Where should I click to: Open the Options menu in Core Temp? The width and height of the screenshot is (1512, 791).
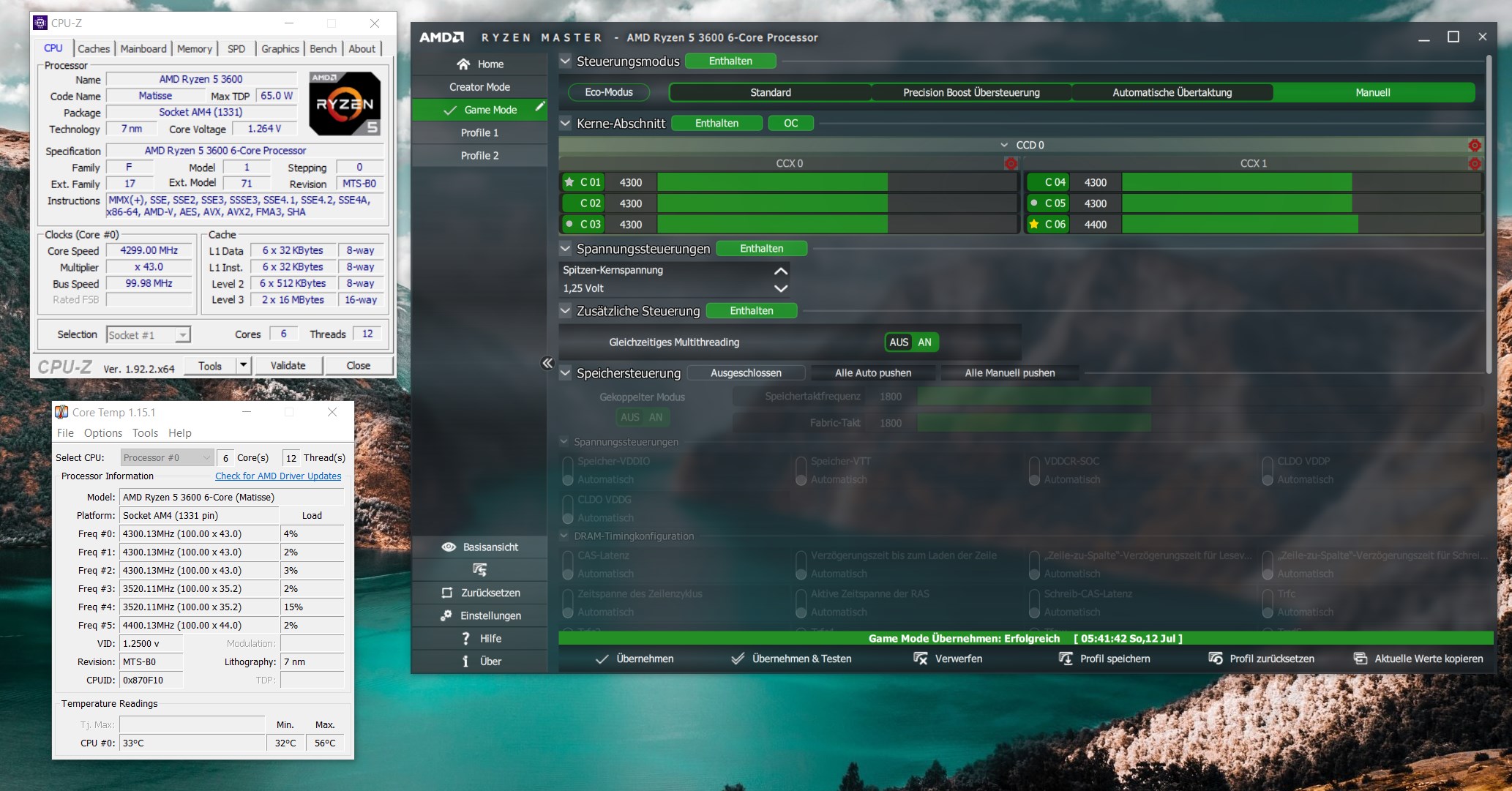point(102,433)
